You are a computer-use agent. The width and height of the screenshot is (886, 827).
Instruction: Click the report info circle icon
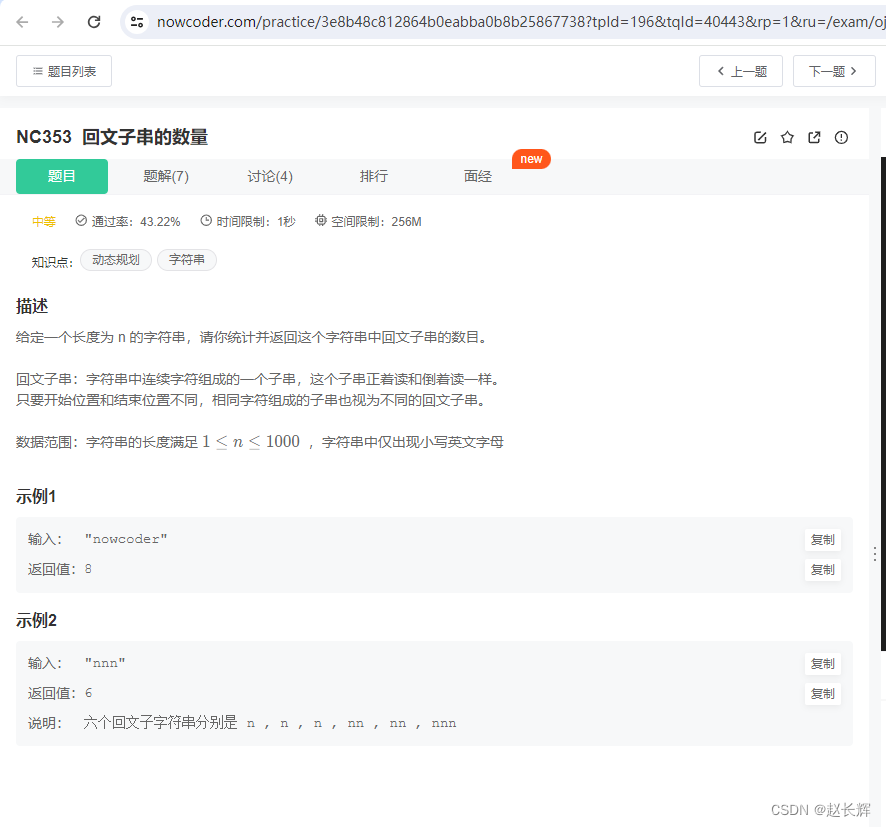pos(841,137)
